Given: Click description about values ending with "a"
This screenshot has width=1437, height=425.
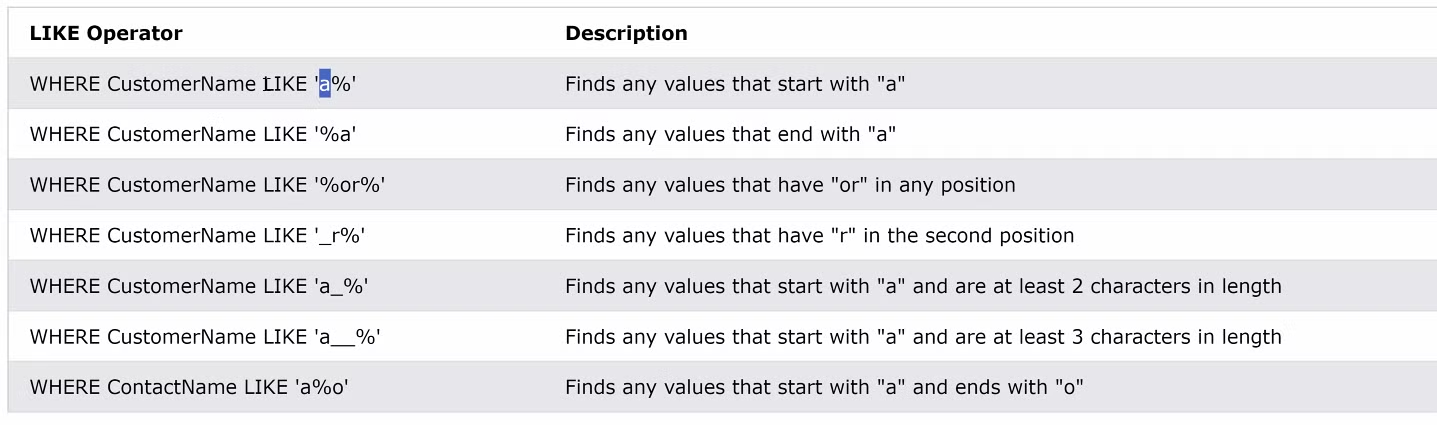Looking at the screenshot, I should click(x=730, y=134).
